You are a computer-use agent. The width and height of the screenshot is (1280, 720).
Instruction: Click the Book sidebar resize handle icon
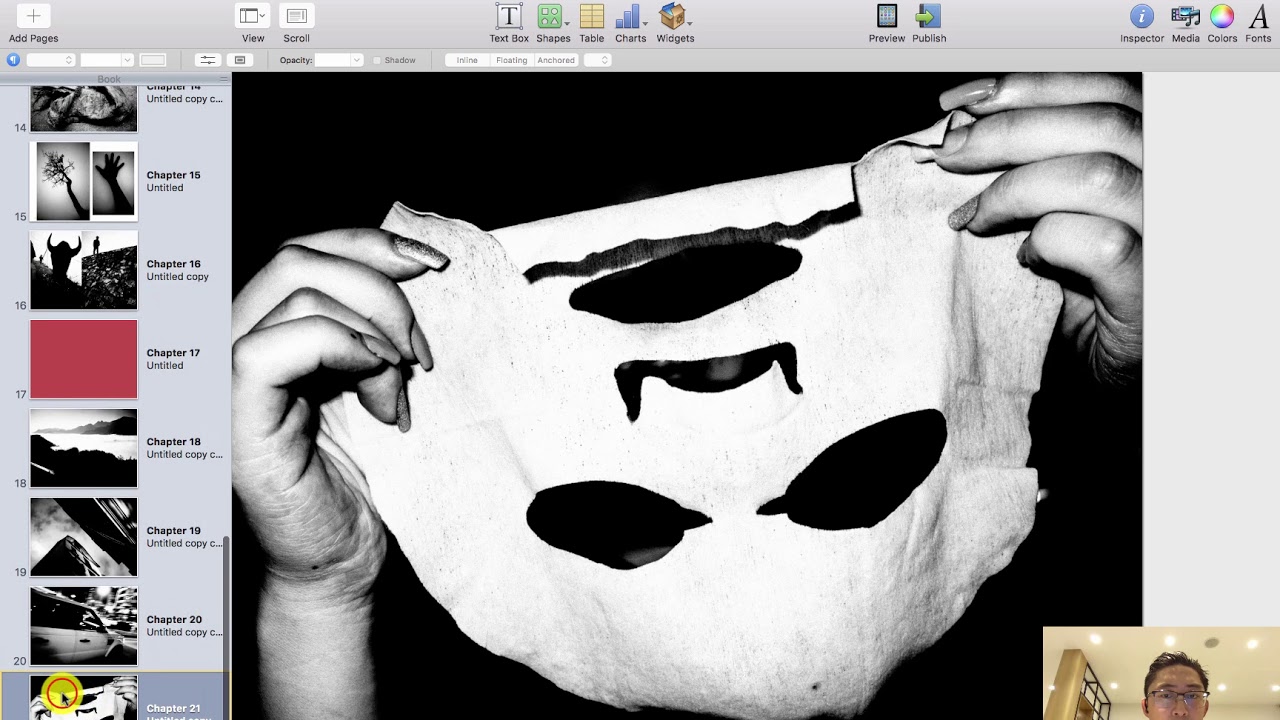223,79
